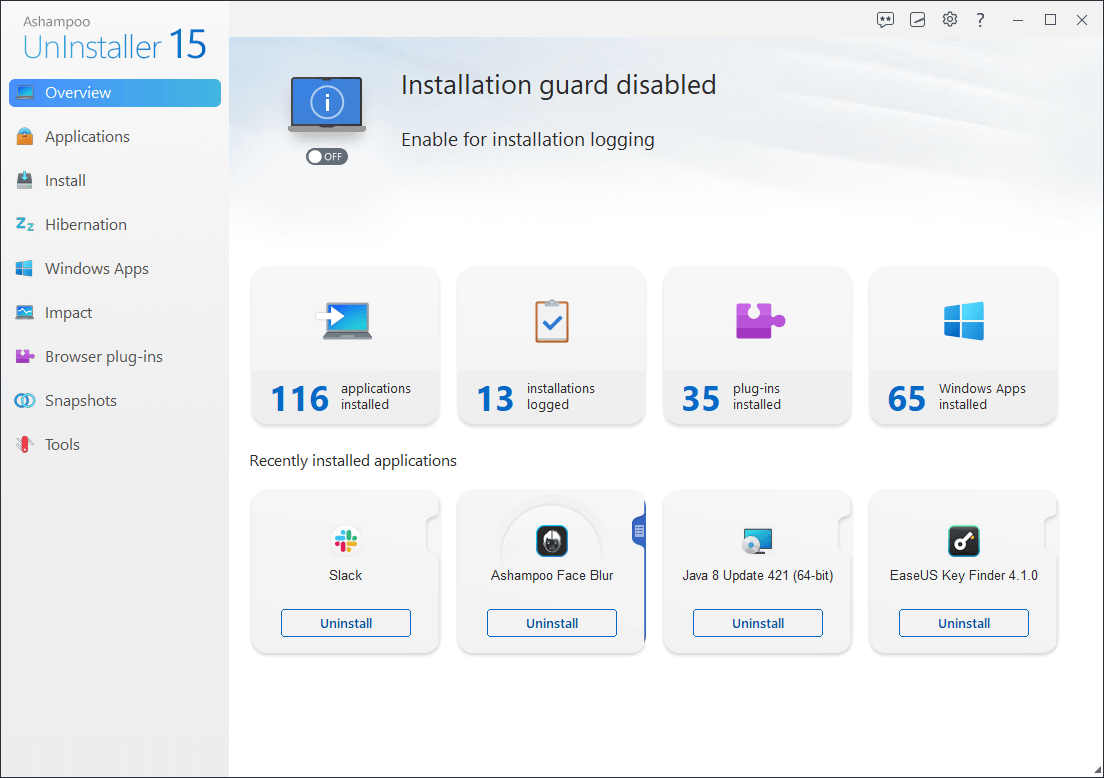The image size is (1104, 778).
Task: Click the 116 applications installed tile
Action: (x=345, y=345)
